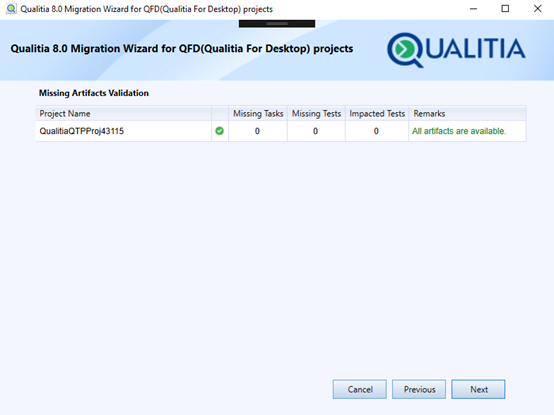The image size is (554, 415).
Task: Go back with the Previous button
Action: point(419,389)
